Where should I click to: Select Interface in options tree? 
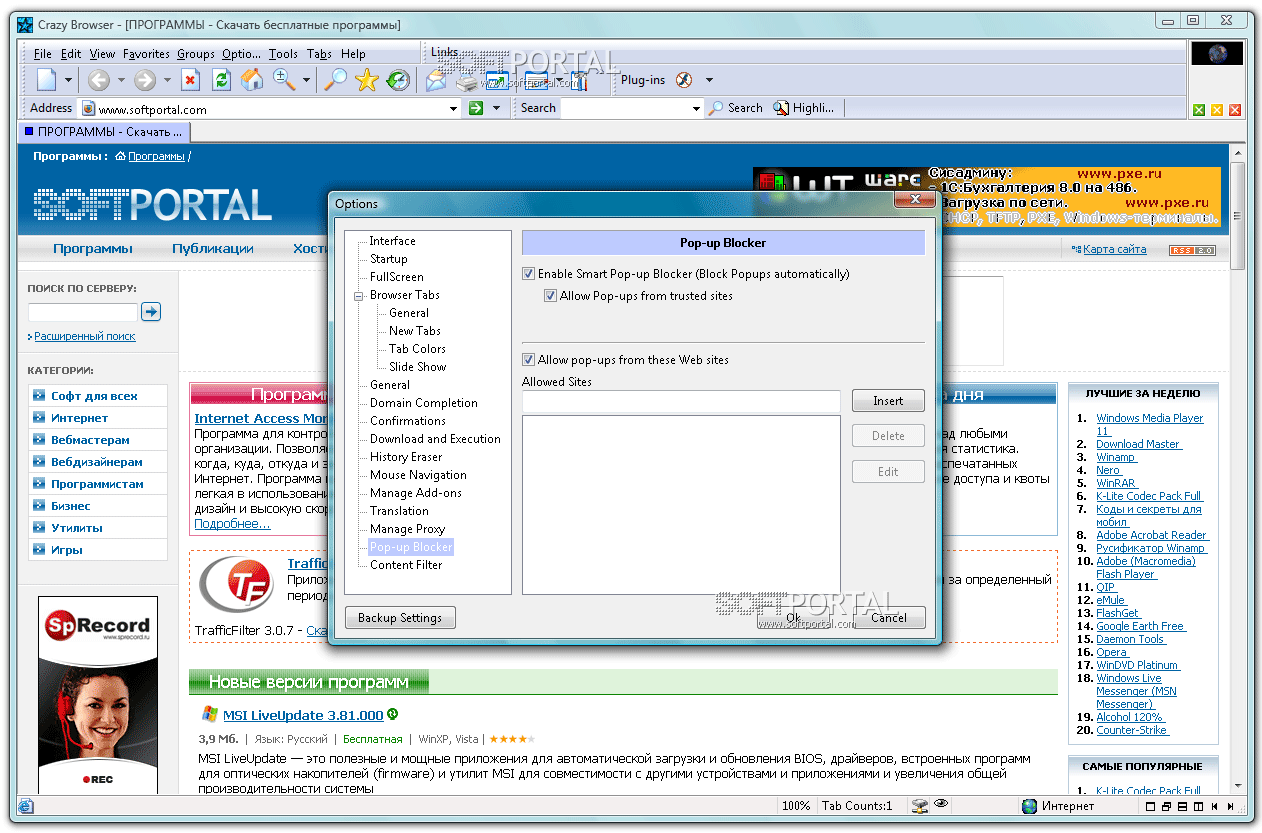point(392,241)
